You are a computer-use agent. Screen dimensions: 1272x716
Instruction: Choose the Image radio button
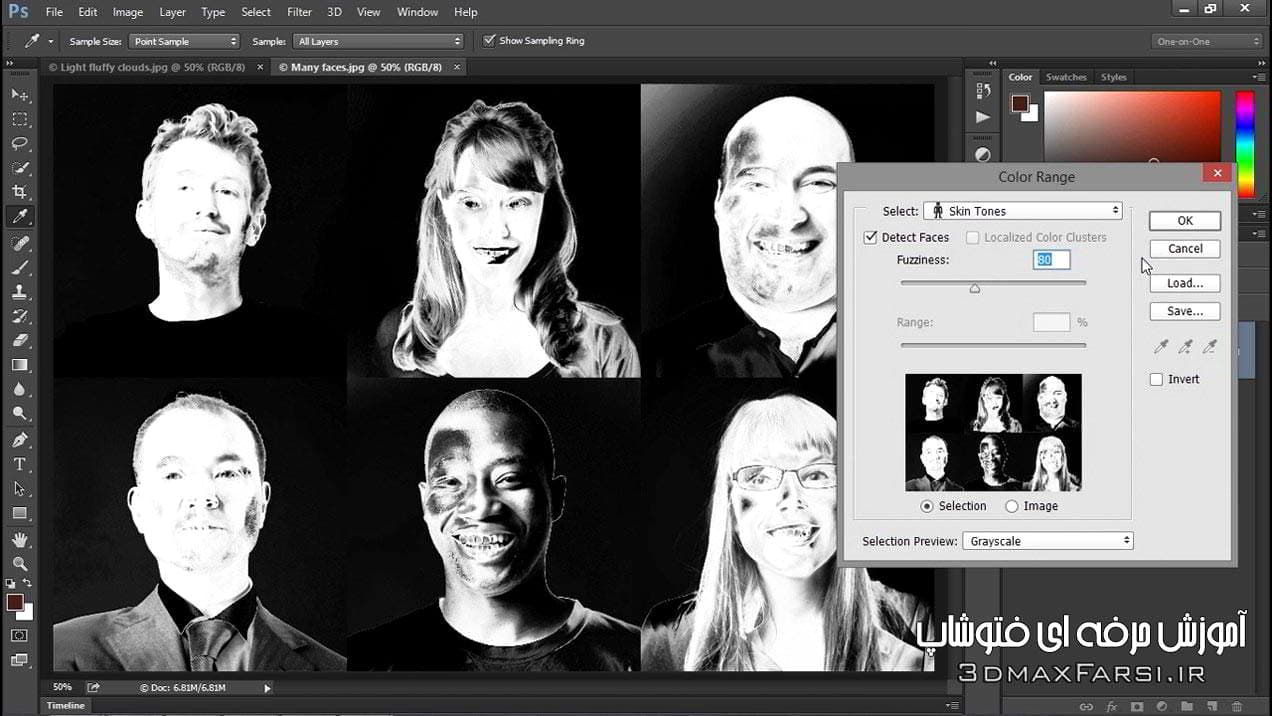[x=1012, y=506]
